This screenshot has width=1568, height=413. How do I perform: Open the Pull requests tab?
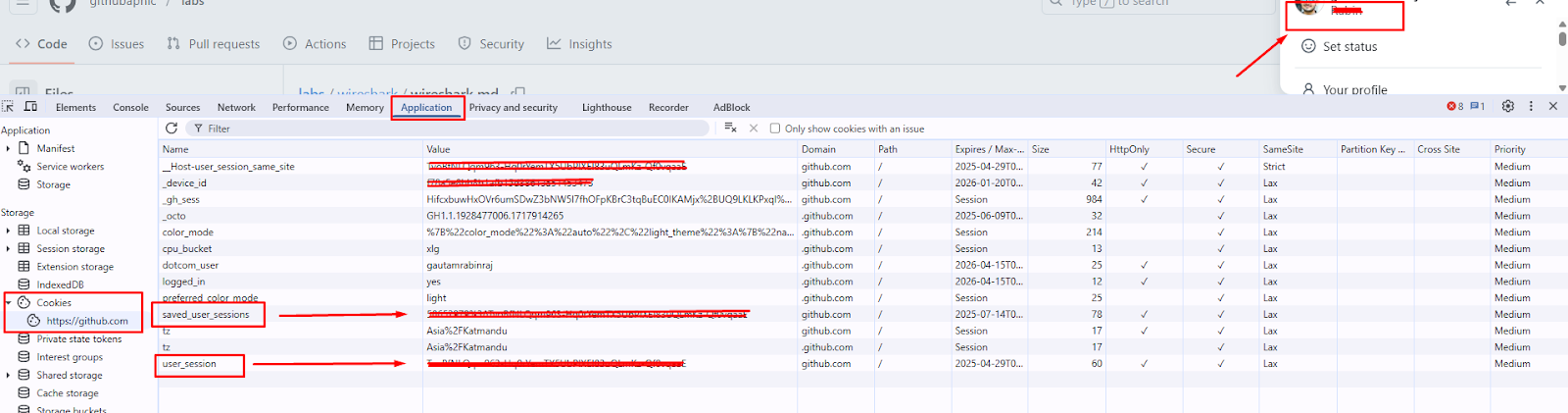click(214, 44)
